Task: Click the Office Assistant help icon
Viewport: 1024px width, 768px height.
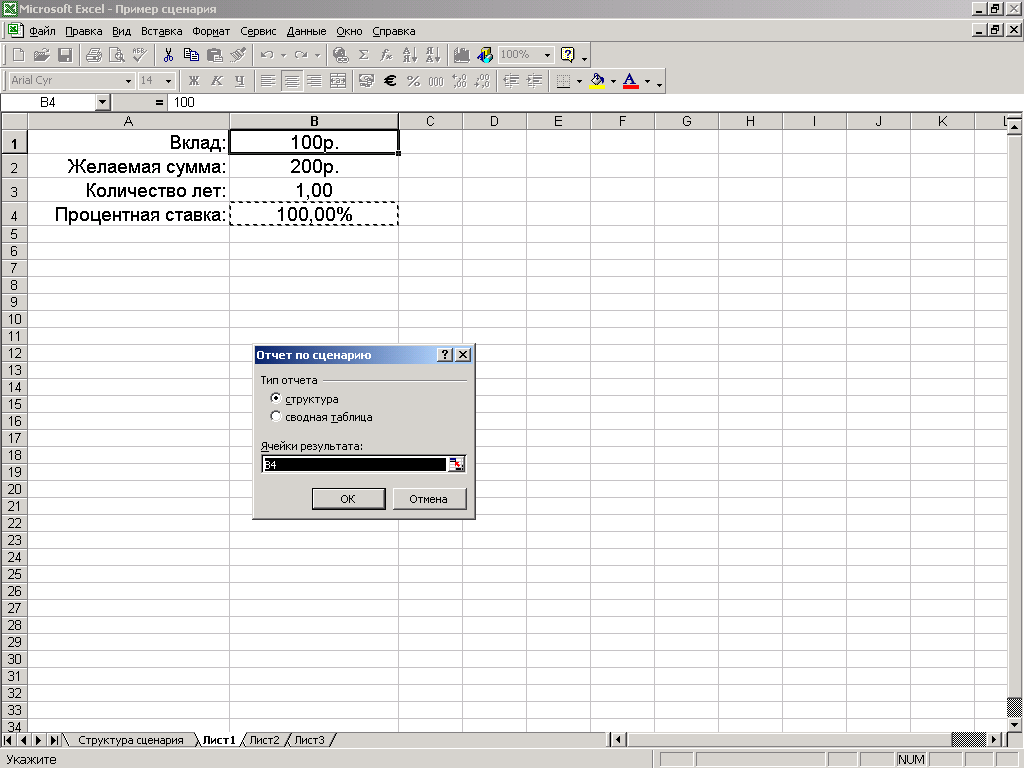Action: tap(568, 55)
